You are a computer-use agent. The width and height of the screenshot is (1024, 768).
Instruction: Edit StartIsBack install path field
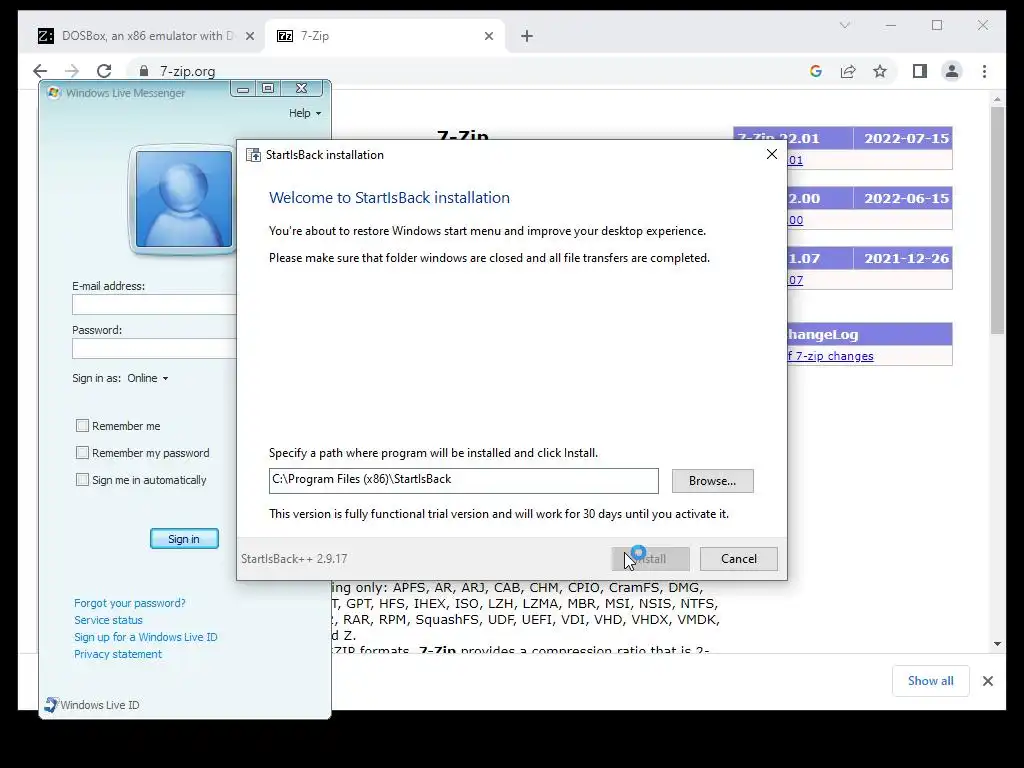tap(464, 481)
